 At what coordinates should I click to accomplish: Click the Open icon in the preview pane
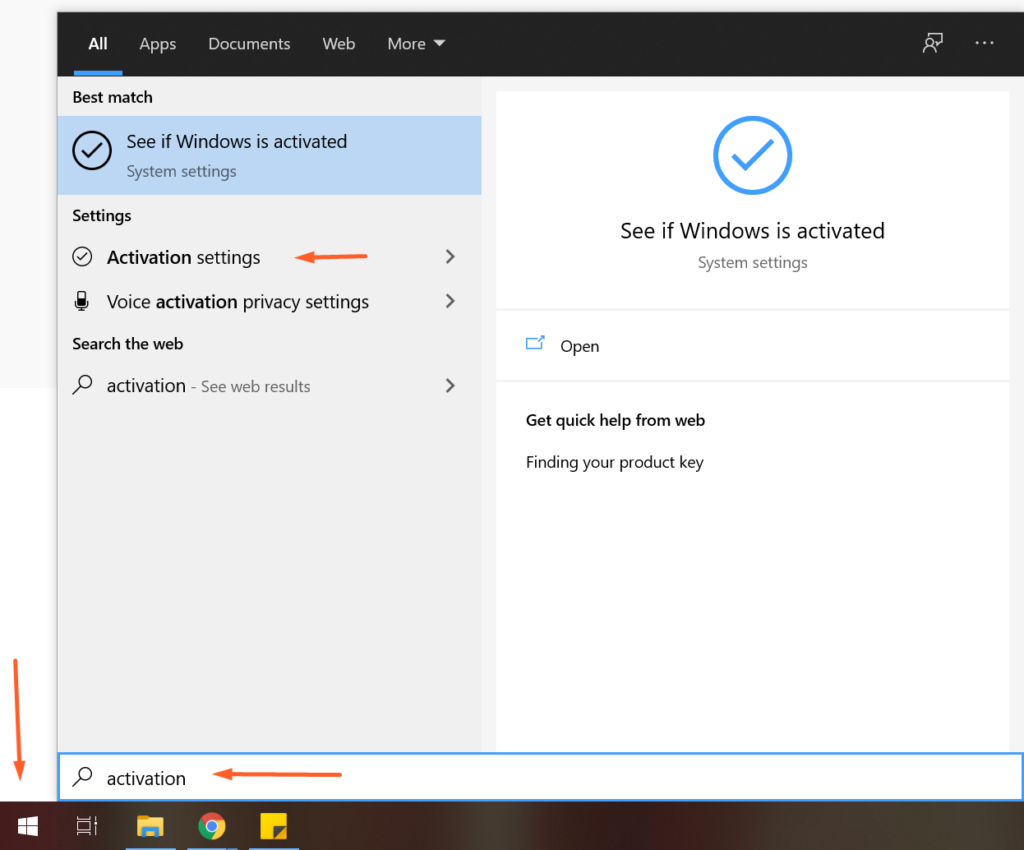tap(535, 343)
